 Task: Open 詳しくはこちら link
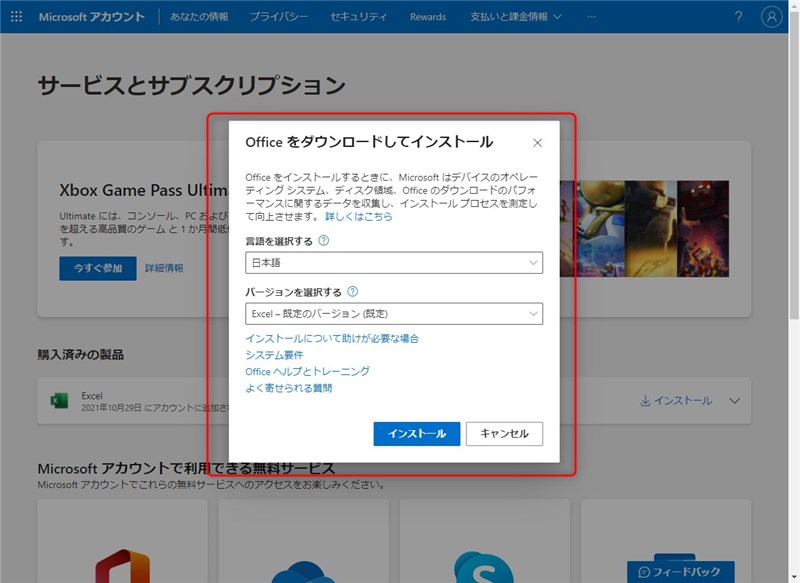coord(359,216)
